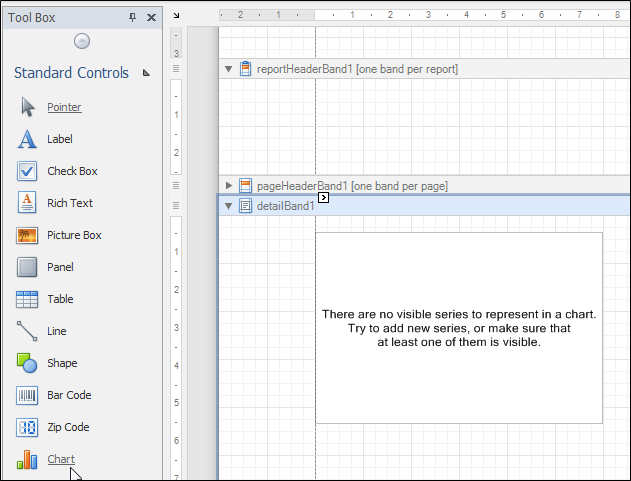Viewport: 631px width, 481px height.
Task: Select the Bar Code control icon
Action: click(x=27, y=395)
